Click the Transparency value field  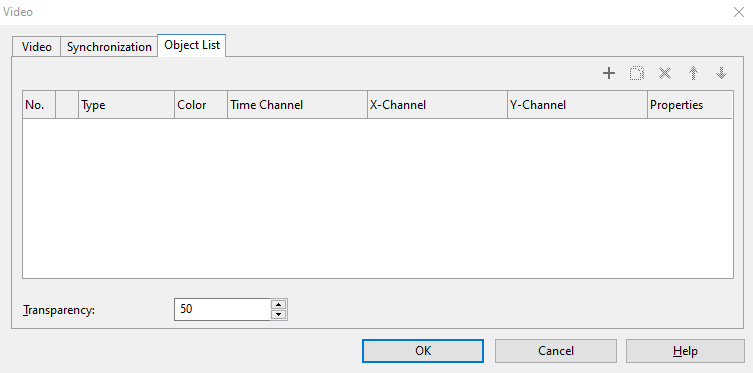pyautogui.click(x=223, y=309)
